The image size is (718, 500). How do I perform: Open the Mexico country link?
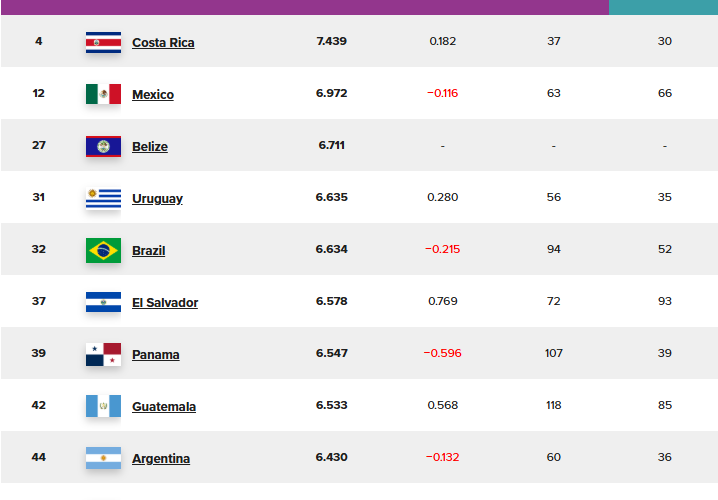point(153,95)
